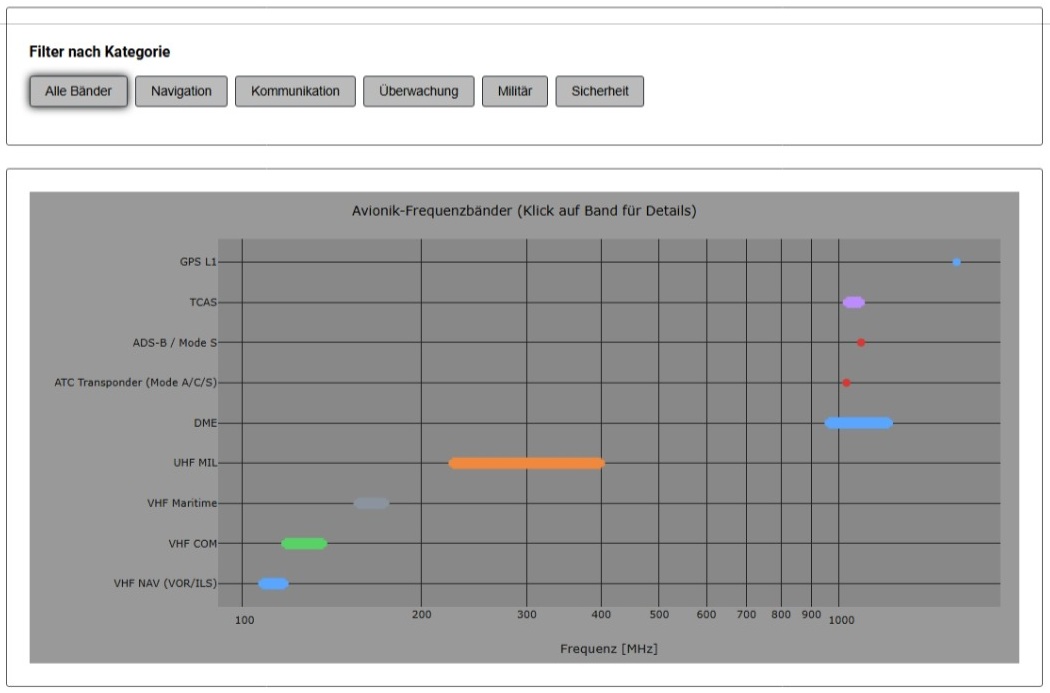This screenshot has height=693, width=1050.
Task: Select the gray VHF Maritime band
Action: pyautogui.click(x=371, y=503)
